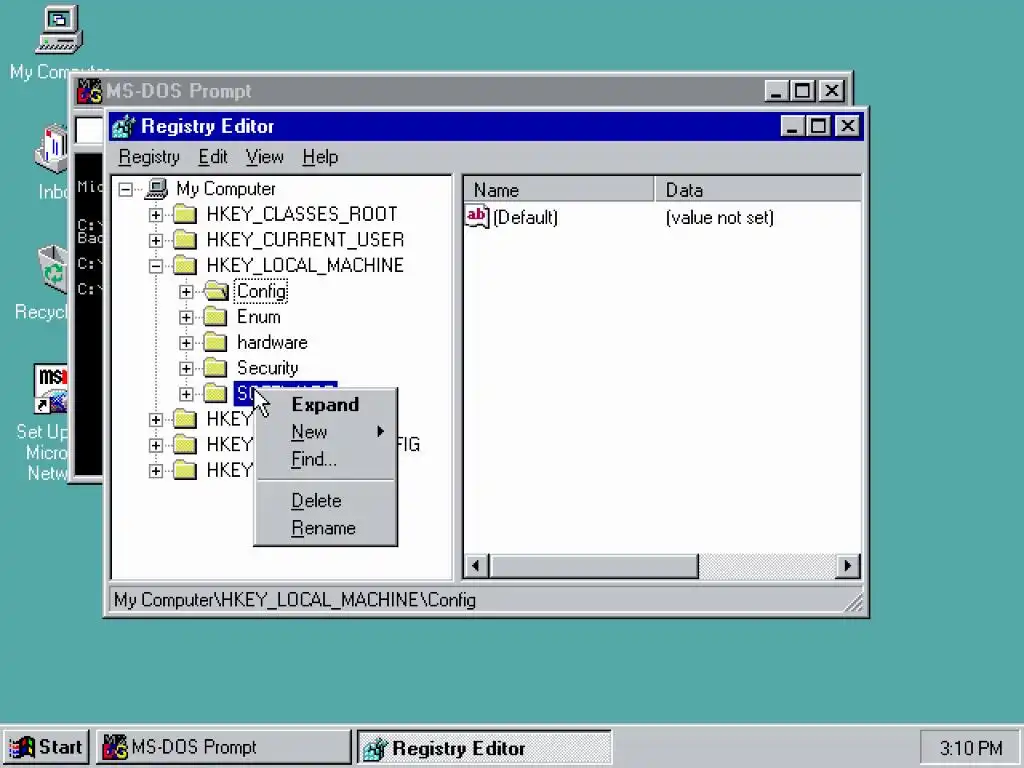The width and height of the screenshot is (1024, 768).
Task: Click the My Computer icon in the registry tree
Action: [156, 189]
